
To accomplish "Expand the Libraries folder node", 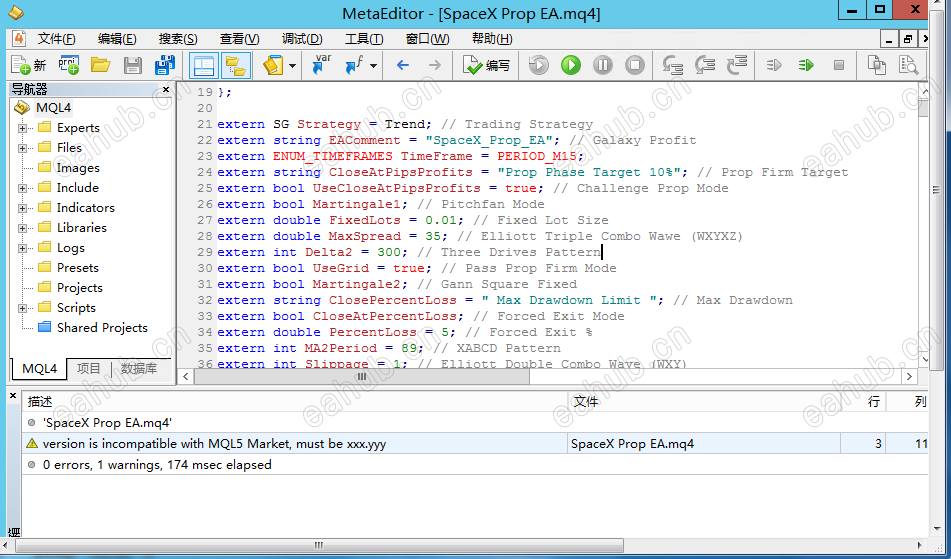I will click(22, 228).
